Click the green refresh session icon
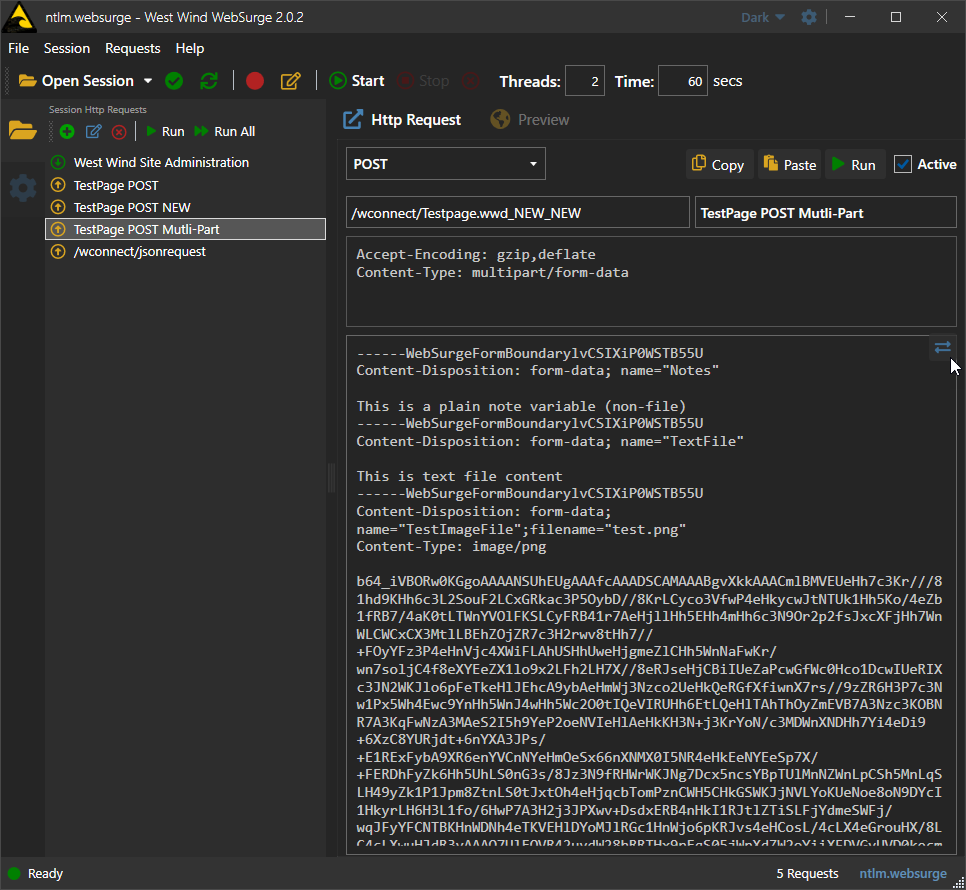966x890 pixels. coord(209,81)
